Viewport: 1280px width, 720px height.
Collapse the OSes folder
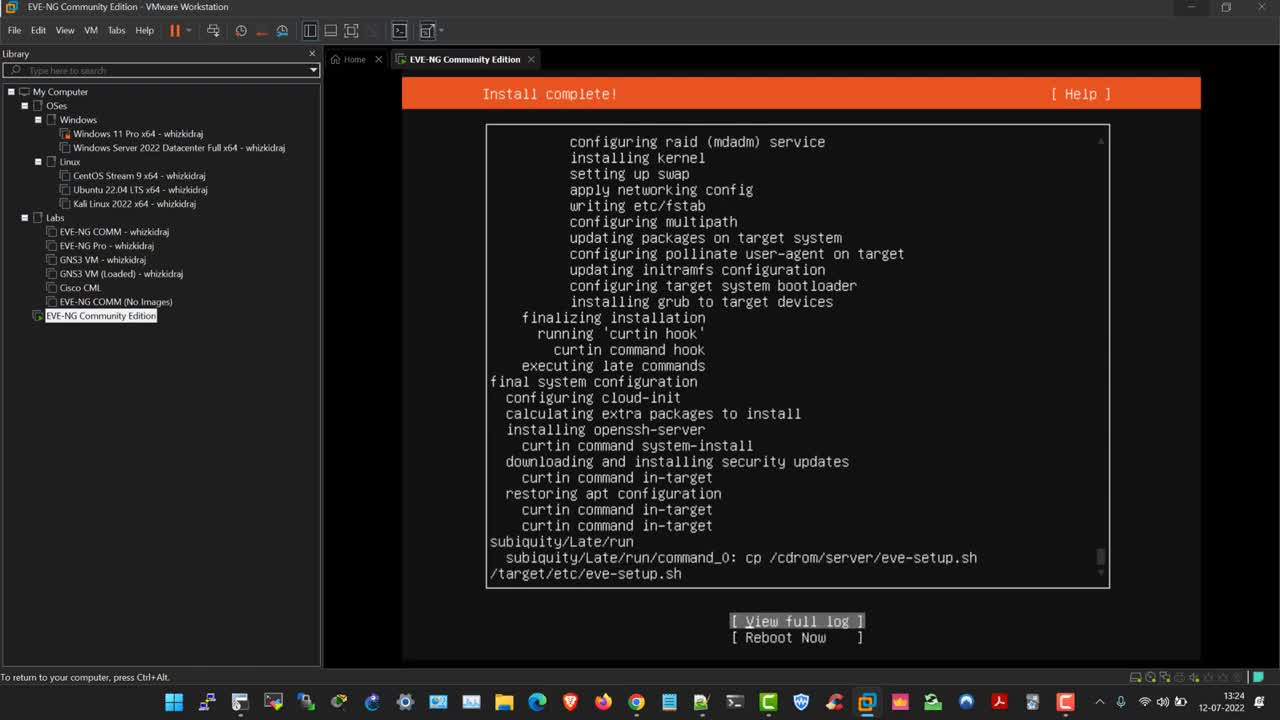click(25, 106)
